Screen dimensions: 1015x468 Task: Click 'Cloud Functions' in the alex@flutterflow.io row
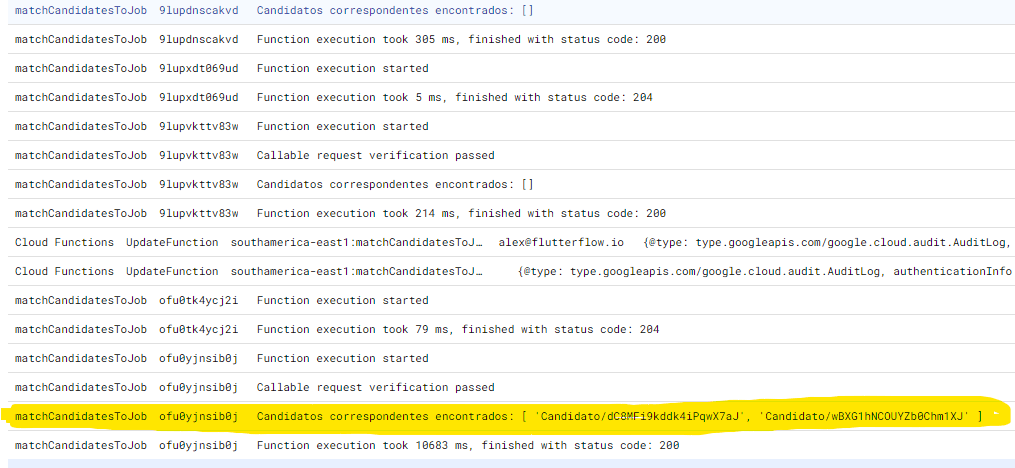(64, 243)
